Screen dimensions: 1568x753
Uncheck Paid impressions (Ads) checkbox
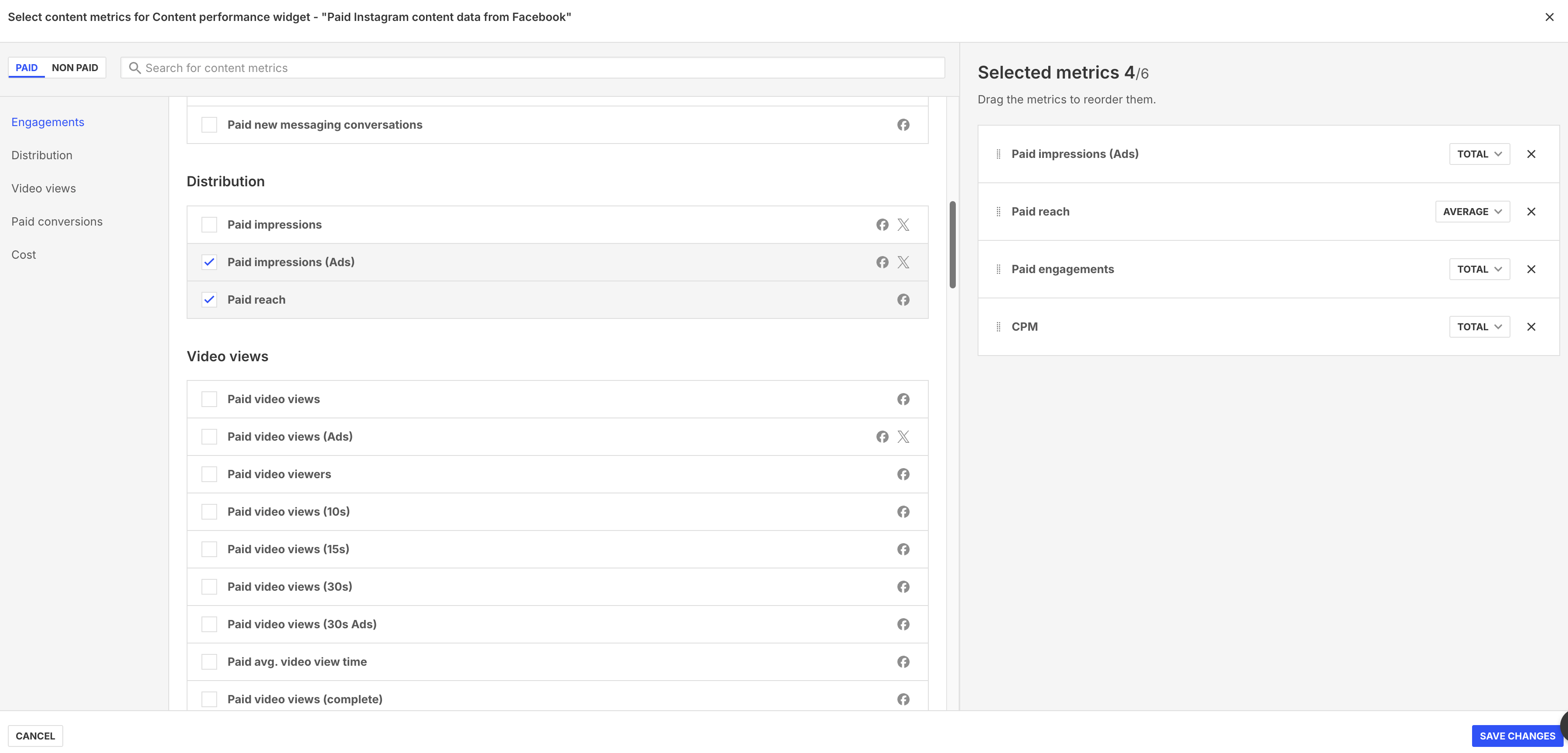pos(209,262)
